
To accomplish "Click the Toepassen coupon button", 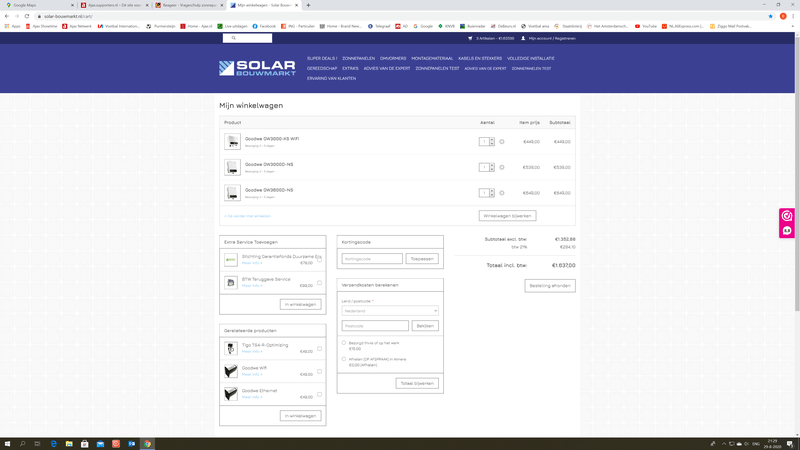I will pos(422,259).
